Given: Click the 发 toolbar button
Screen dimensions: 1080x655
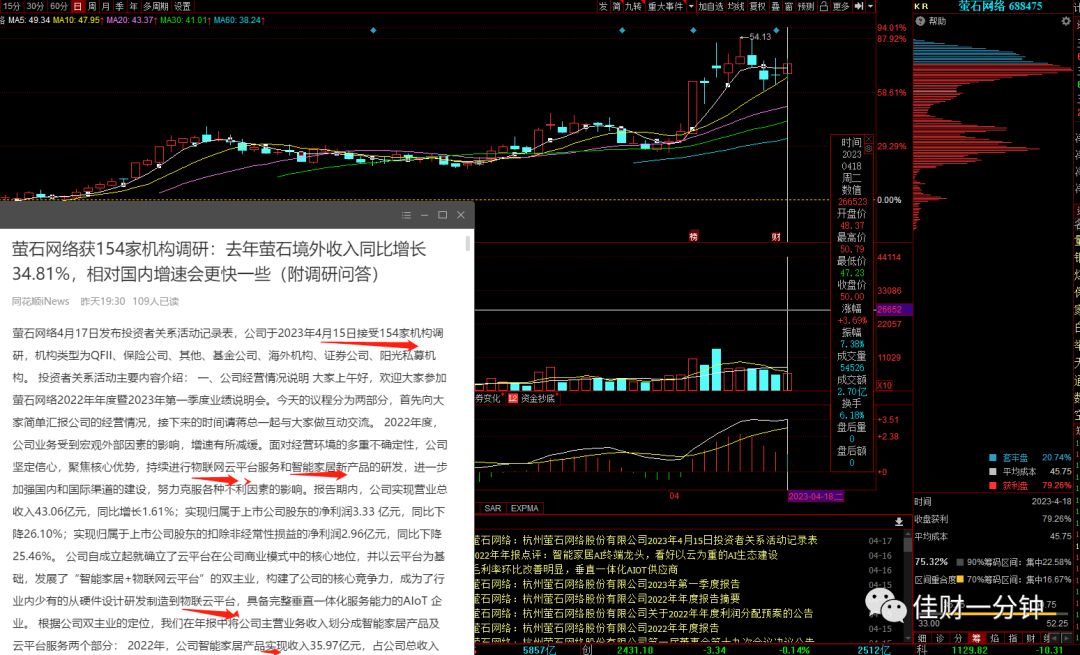Looking at the screenshot, I should [x=603, y=6].
